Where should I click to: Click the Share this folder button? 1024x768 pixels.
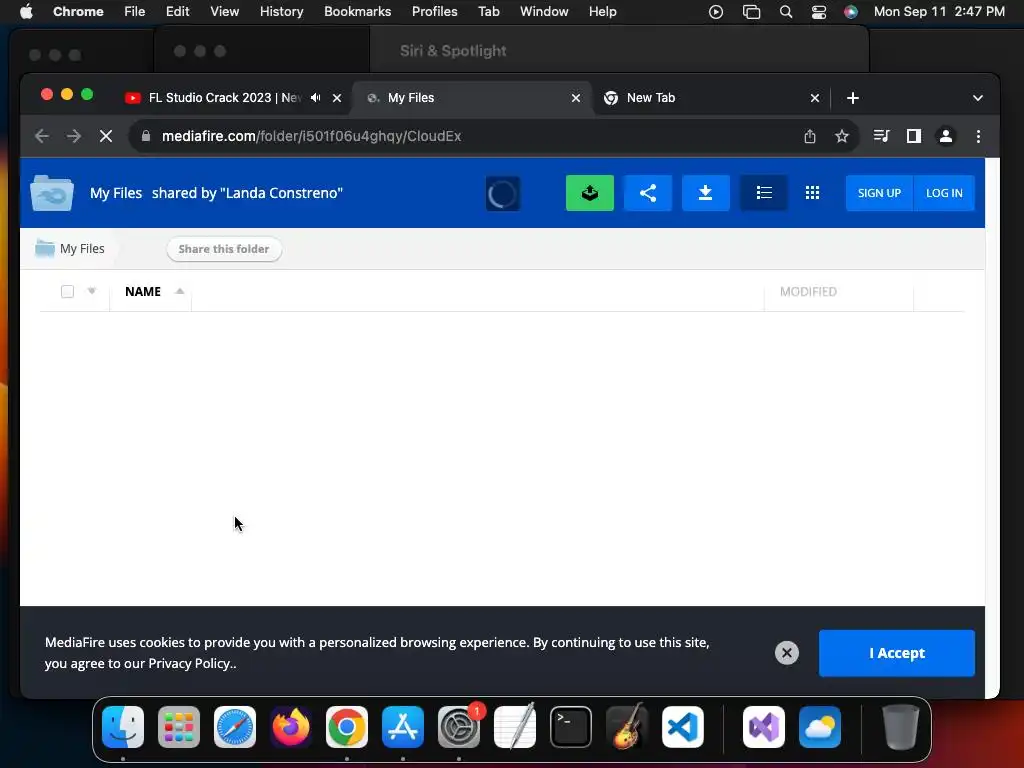(224, 249)
